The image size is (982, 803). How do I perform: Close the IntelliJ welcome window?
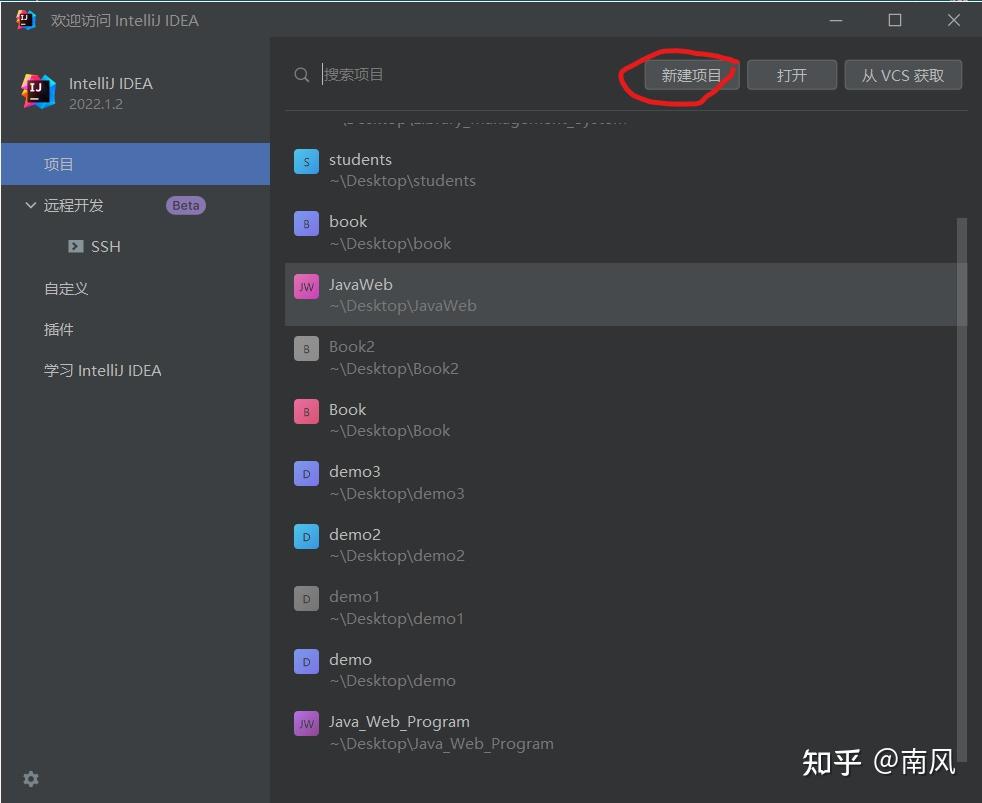coord(954,21)
